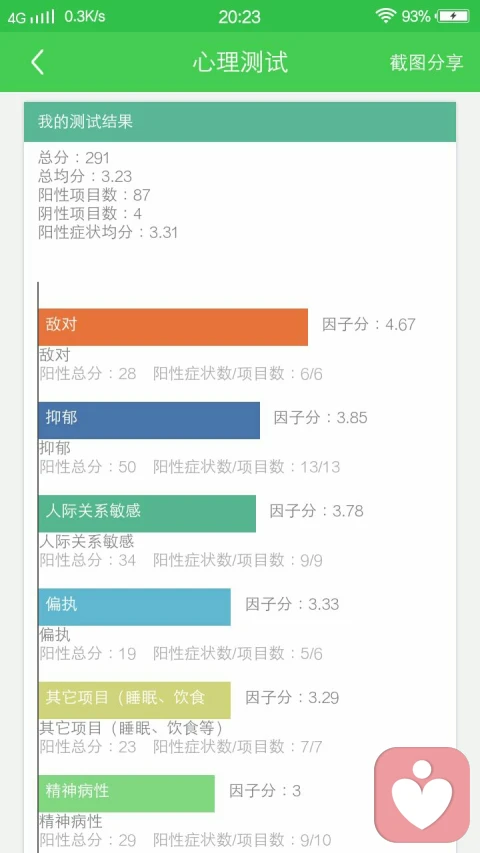Screen dimensions: 480x853
Task: Tap the back arrow icon
Action: (37, 62)
